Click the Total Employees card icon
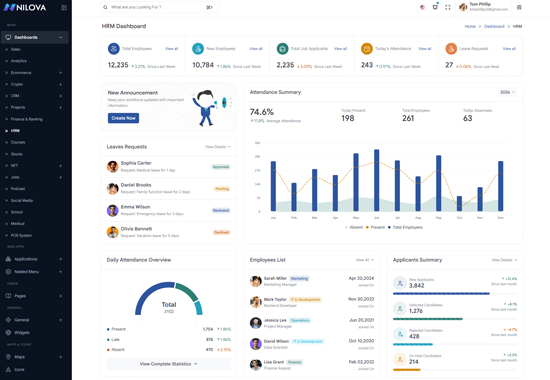Image resolution: width=550 pixels, height=380 pixels. (114, 49)
